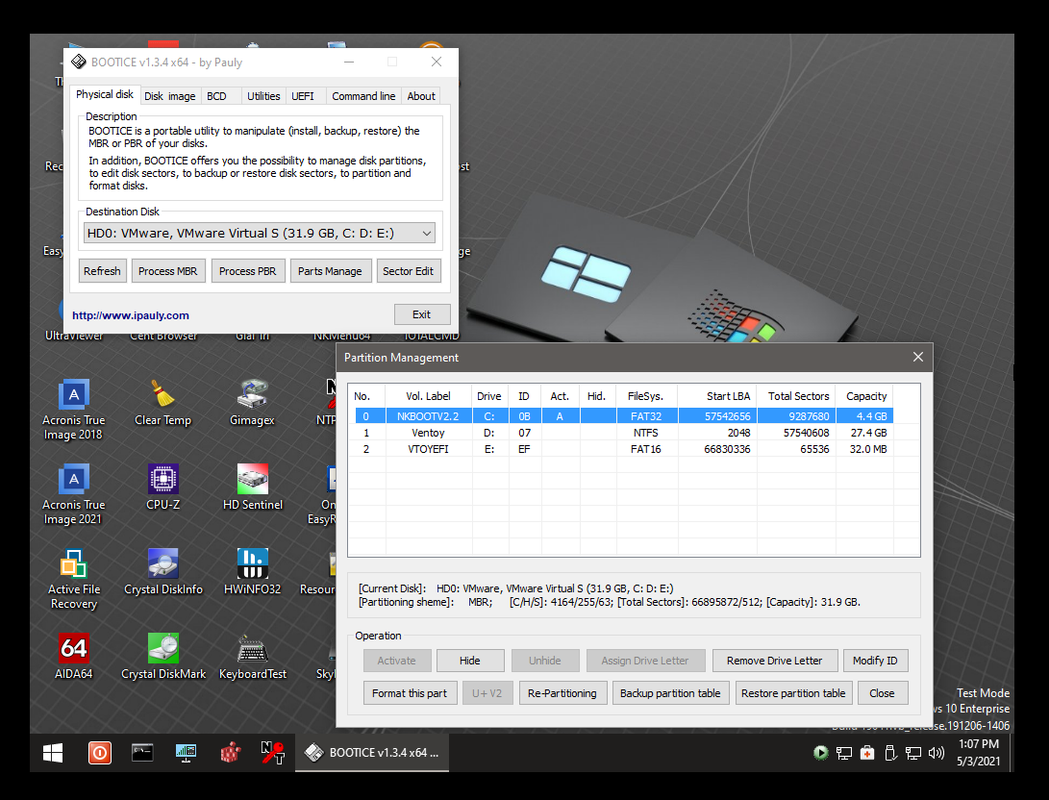This screenshot has height=800, width=1049.
Task: Open the Windows Start button
Action: 52,753
